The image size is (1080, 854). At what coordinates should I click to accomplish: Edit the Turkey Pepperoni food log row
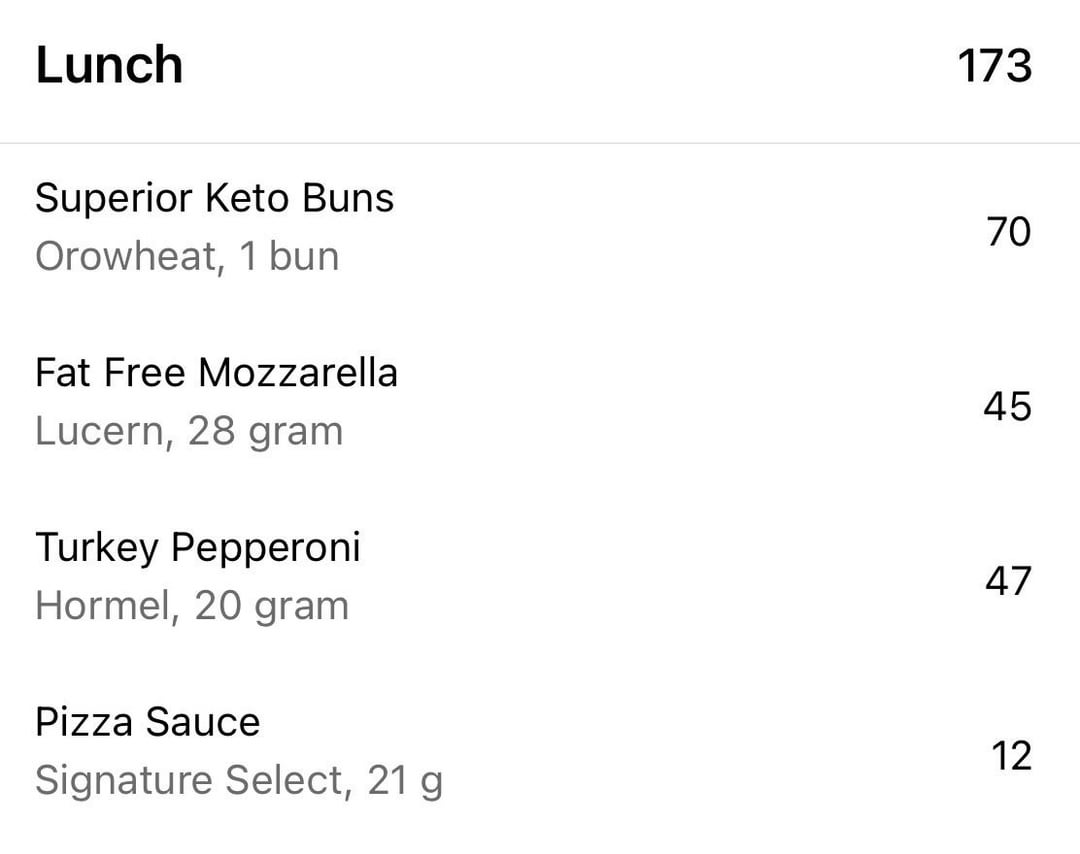click(540, 581)
